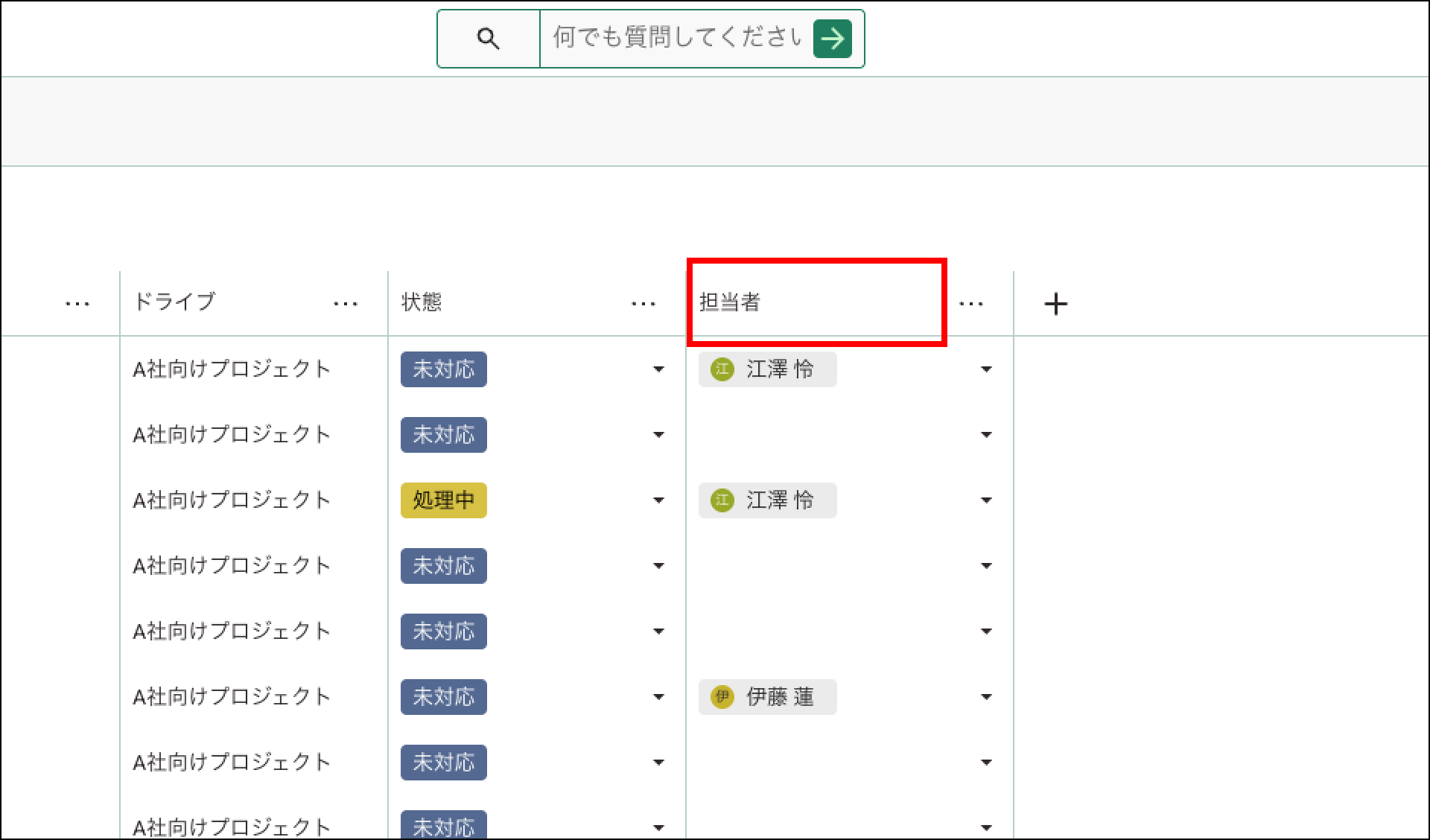
Task: Open the 担当者 column three-dot menu
Action: [x=971, y=304]
